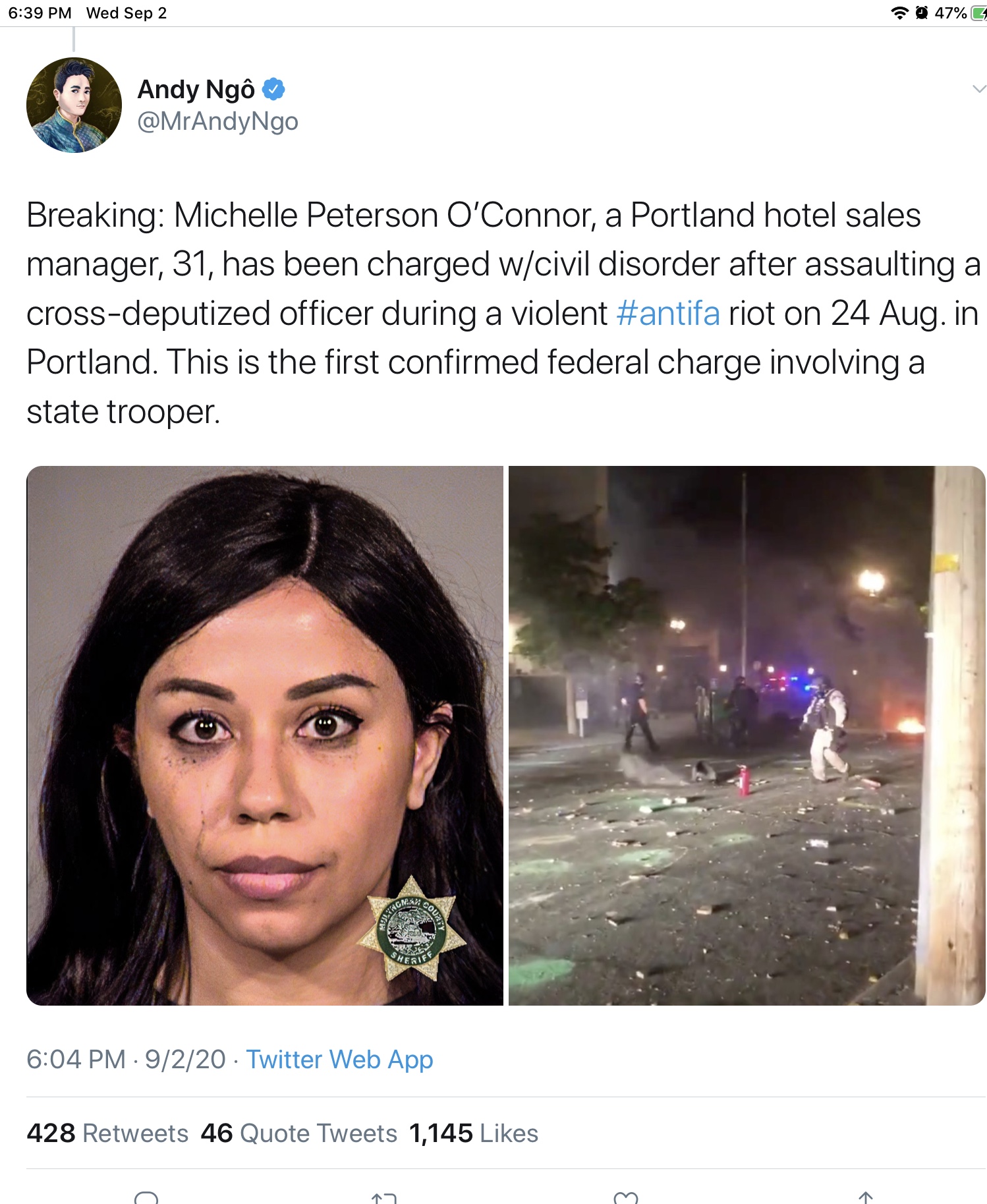Tap the alarm clock status icon

922,13
